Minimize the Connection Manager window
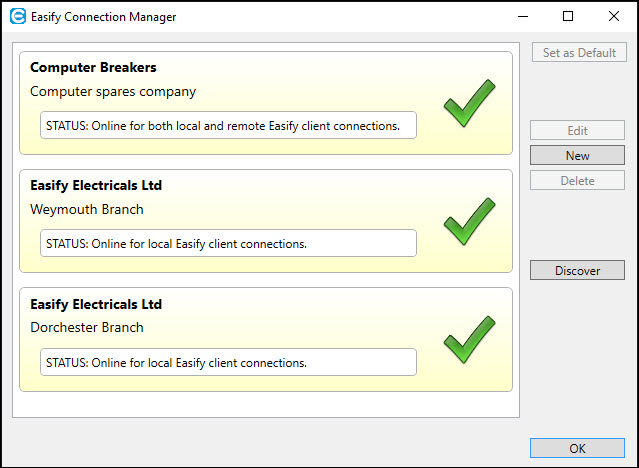The image size is (639, 468). (522, 16)
